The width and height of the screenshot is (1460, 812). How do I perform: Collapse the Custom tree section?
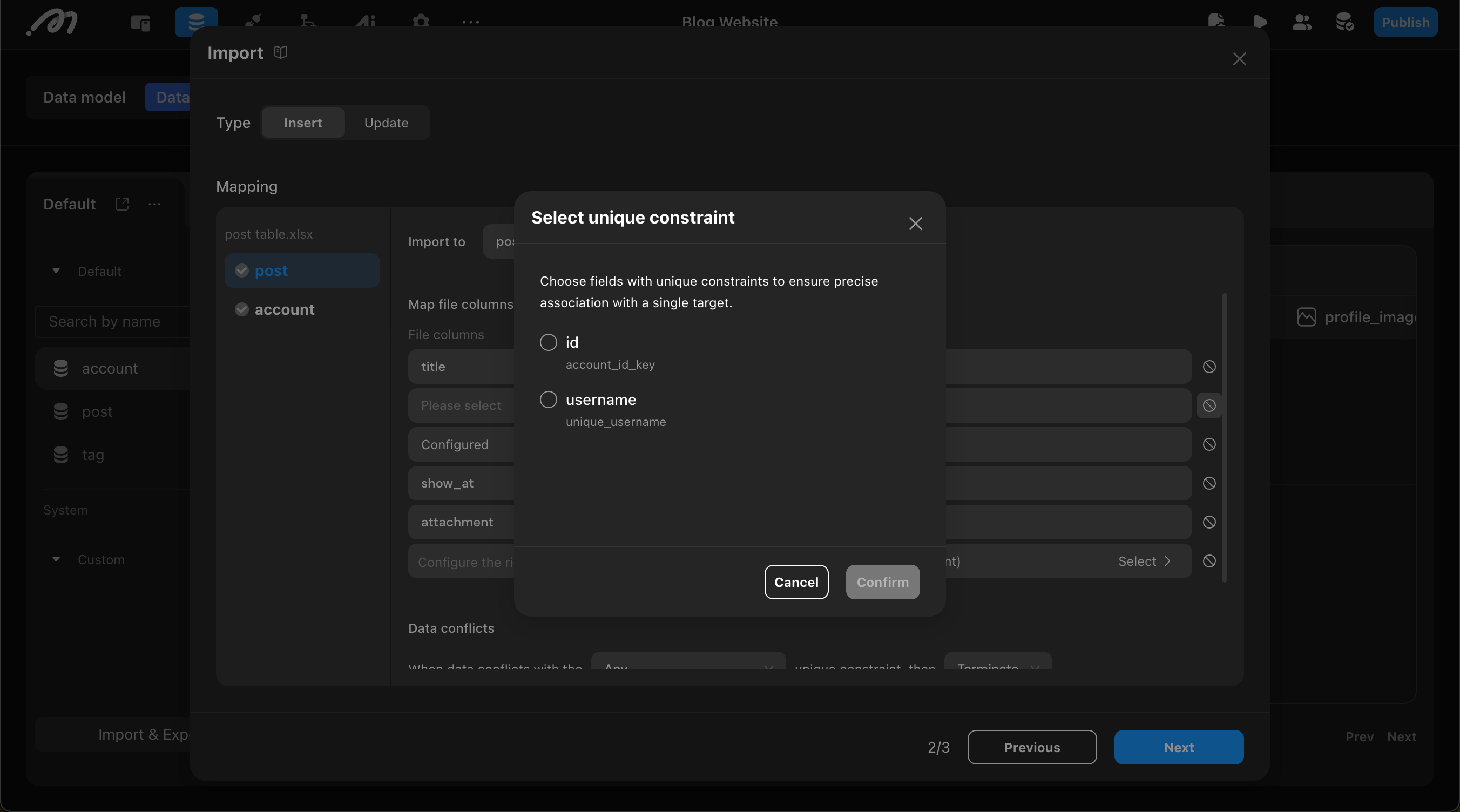[56, 559]
